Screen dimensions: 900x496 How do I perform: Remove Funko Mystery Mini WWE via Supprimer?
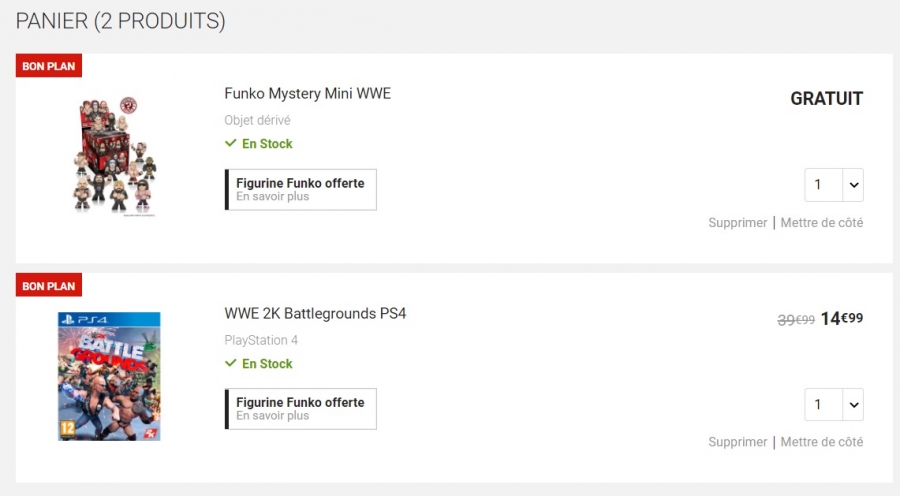click(x=737, y=223)
